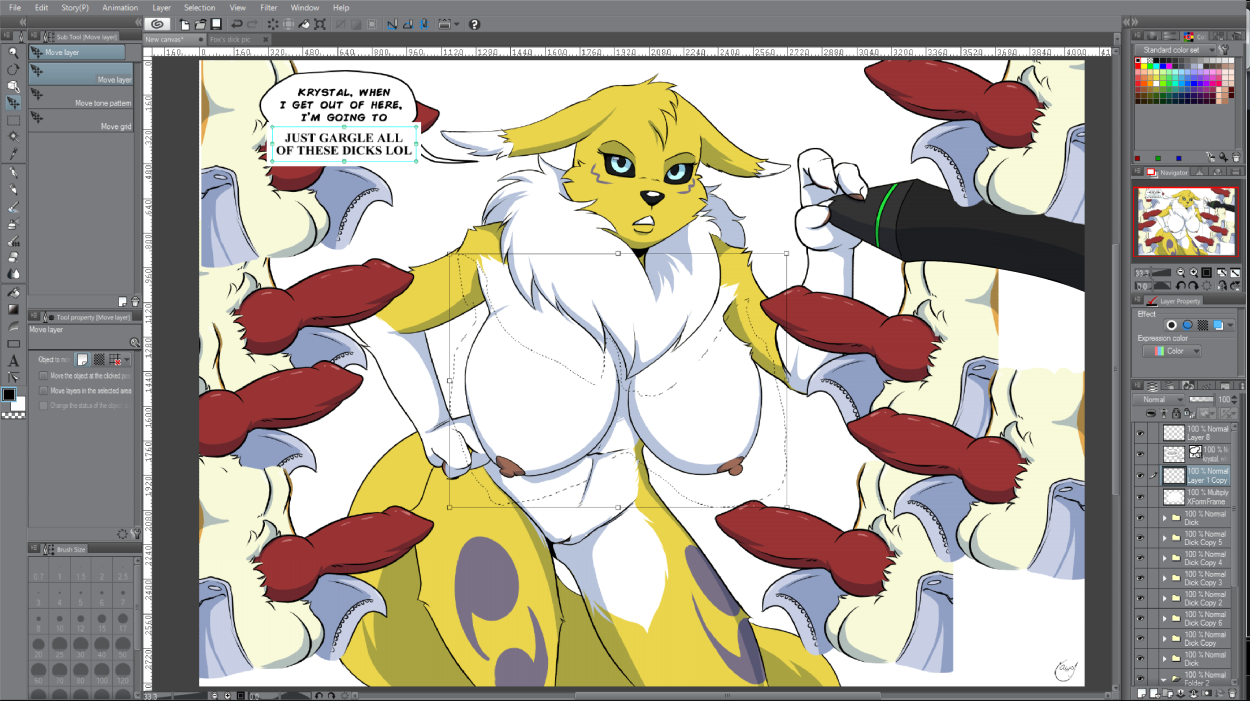The height and width of the screenshot is (701, 1250).
Task: Click the Undo arrow
Action: 236,23
